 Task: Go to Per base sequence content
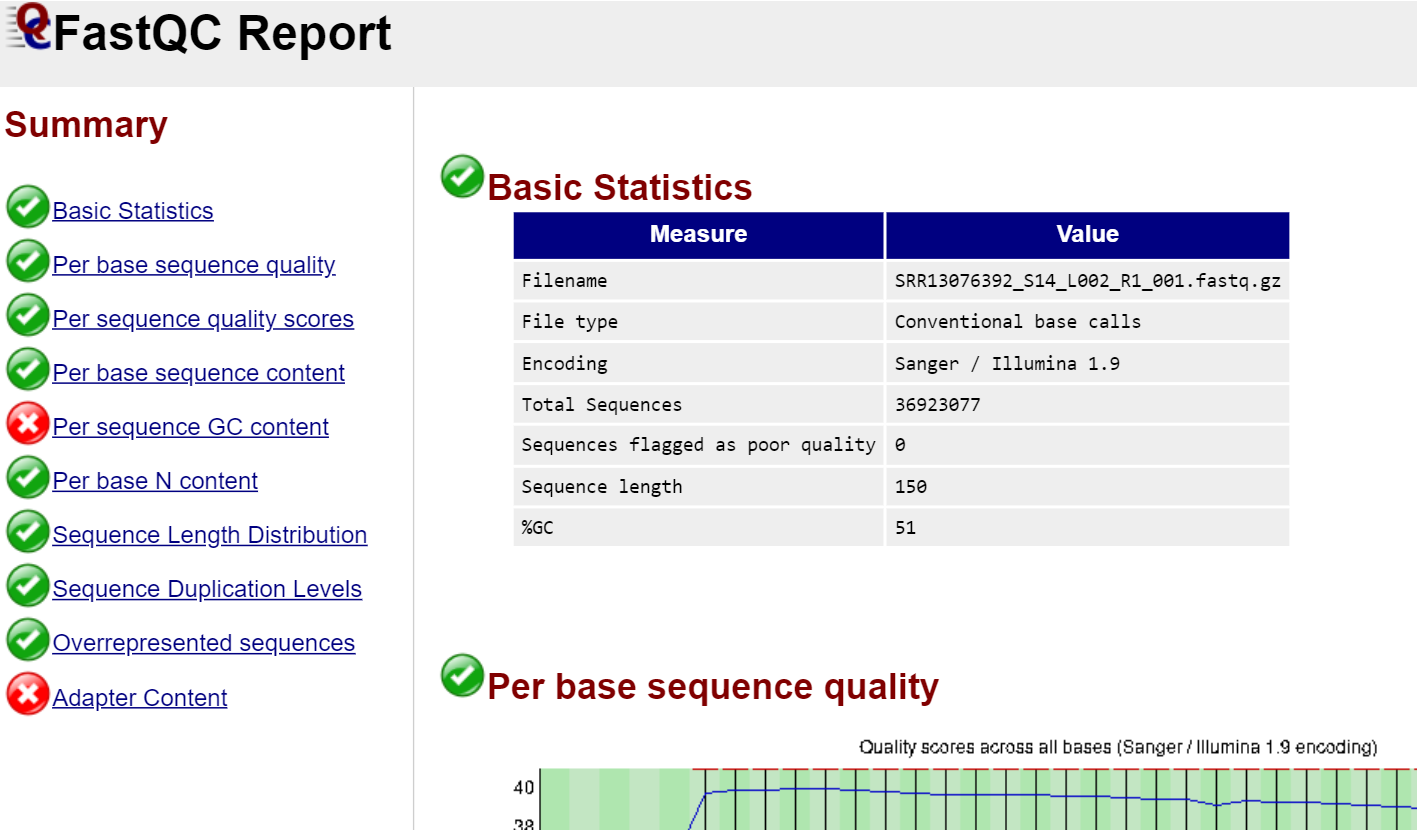pyautogui.click(x=199, y=373)
